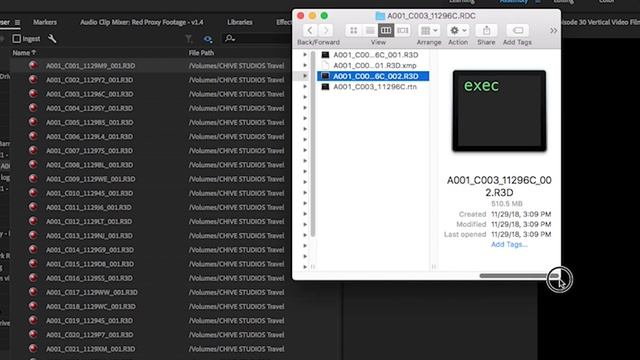Open the Finder Arrange dropdown
Image resolution: width=640 pixels, height=360 pixels.
point(429,30)
